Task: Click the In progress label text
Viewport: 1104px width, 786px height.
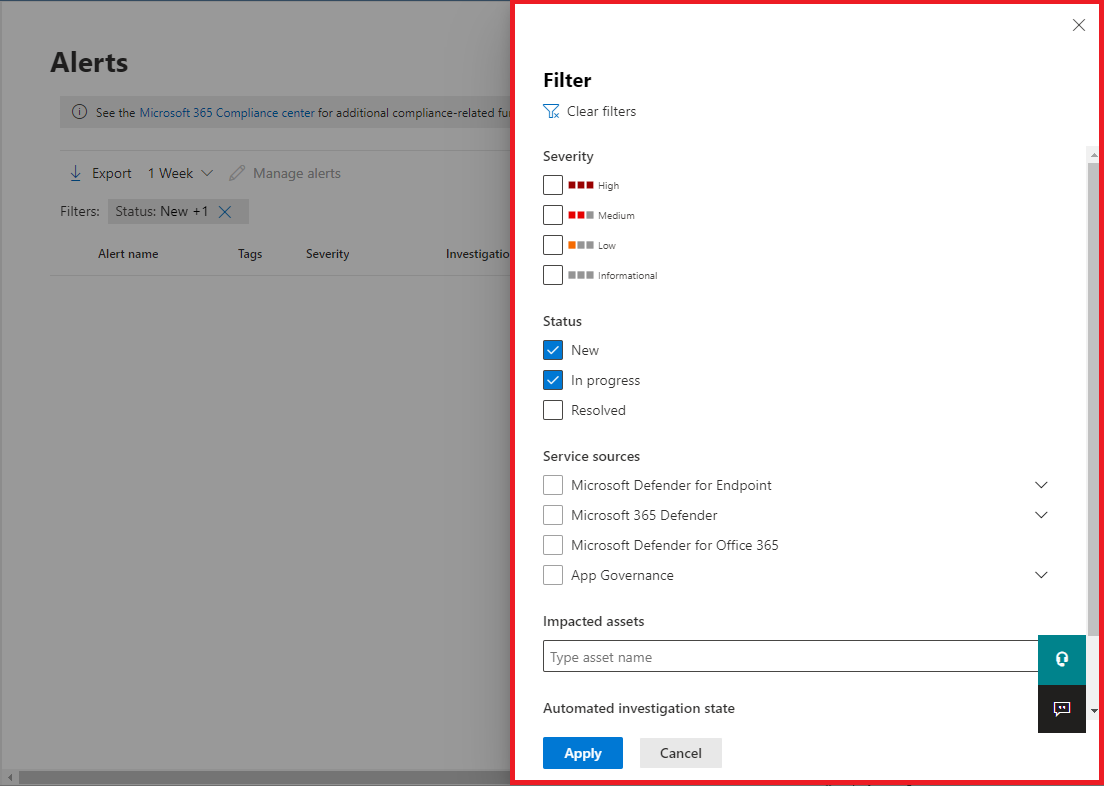Action: [x=606, y=380]
